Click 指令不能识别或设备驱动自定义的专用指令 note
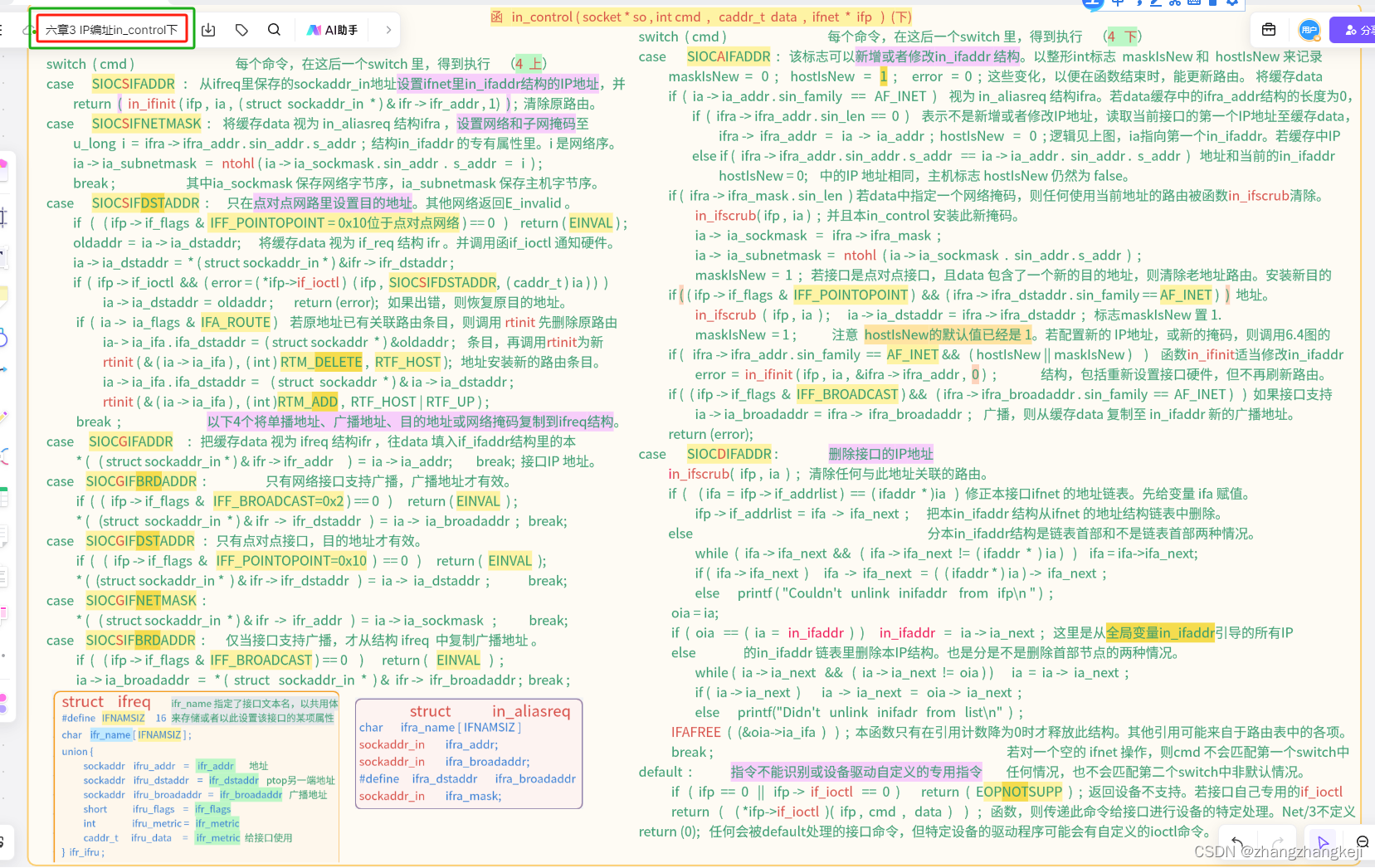1375x868 pixels. [856, 772]
